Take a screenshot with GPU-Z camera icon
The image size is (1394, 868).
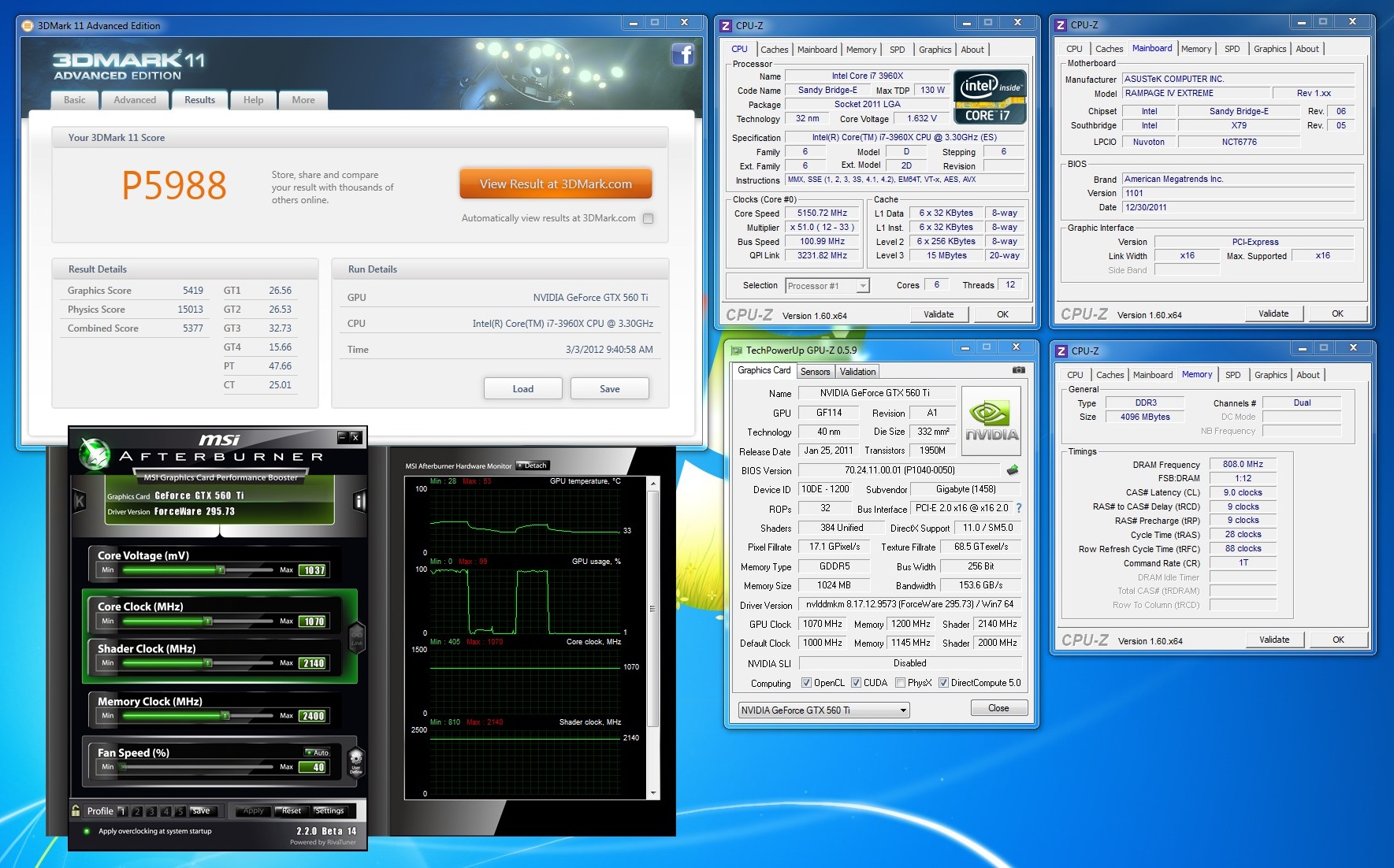pyautogui.click(x=1018, y=369)
